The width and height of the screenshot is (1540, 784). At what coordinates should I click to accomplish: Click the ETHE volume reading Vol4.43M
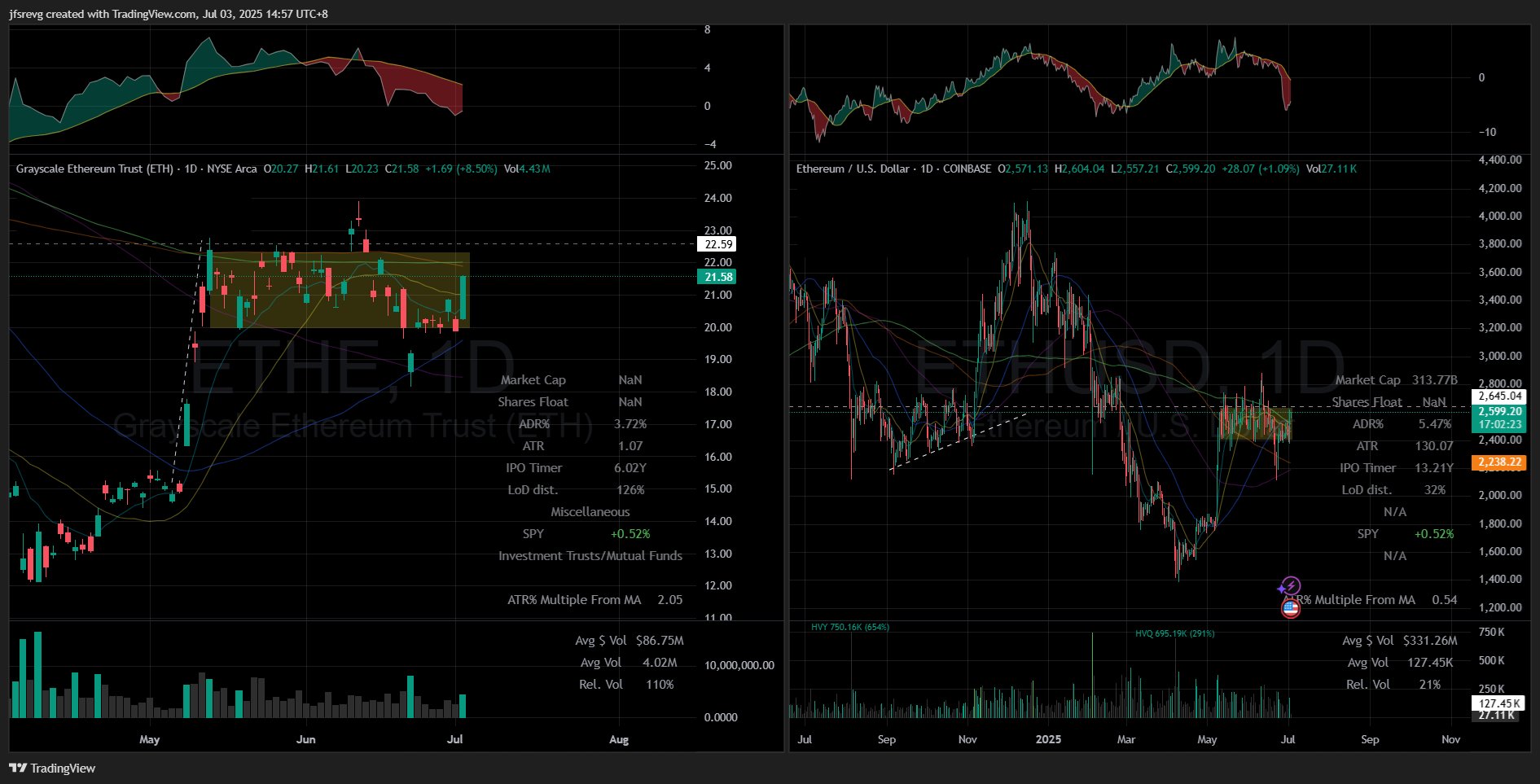(527, 169)
